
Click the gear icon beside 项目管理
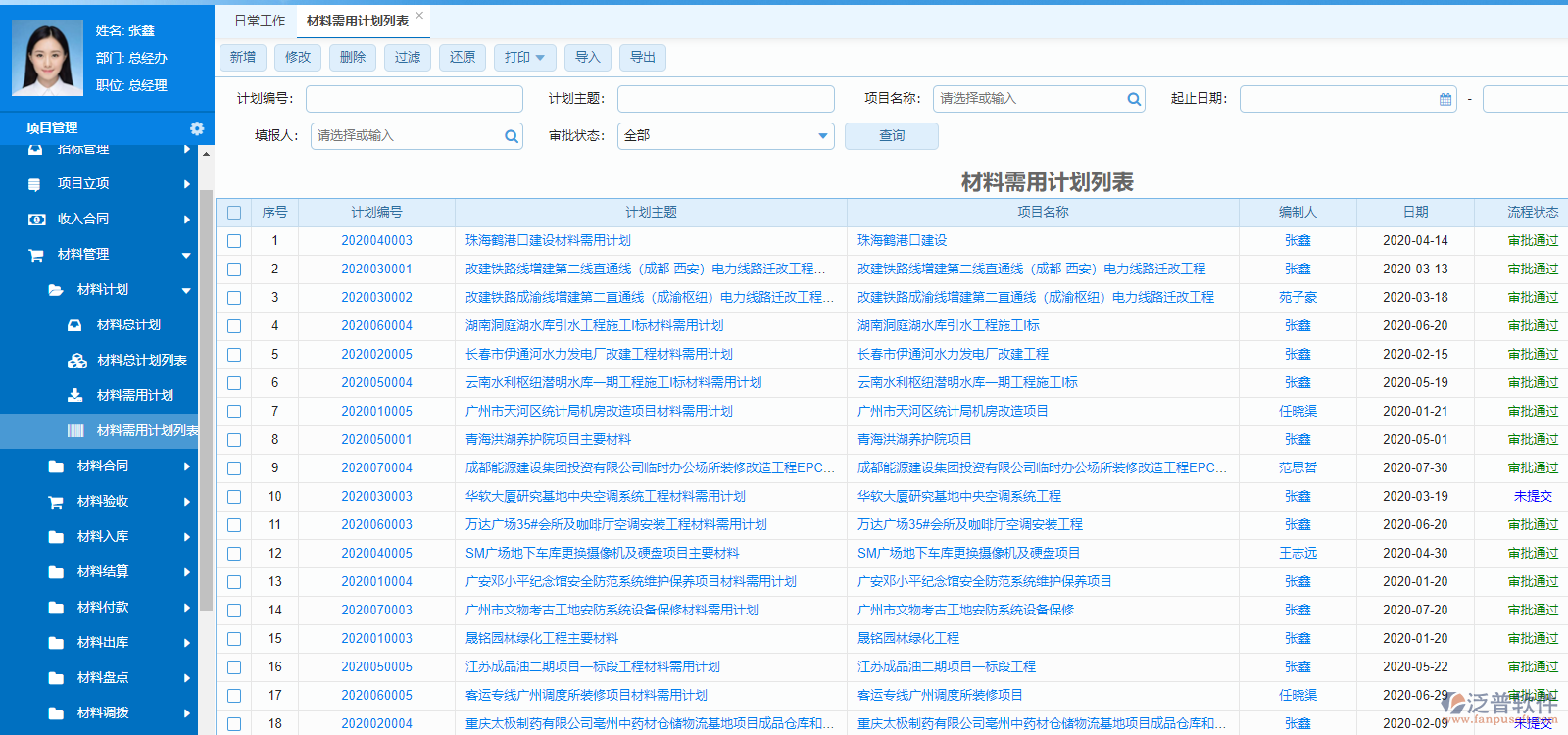click(197, 128)
